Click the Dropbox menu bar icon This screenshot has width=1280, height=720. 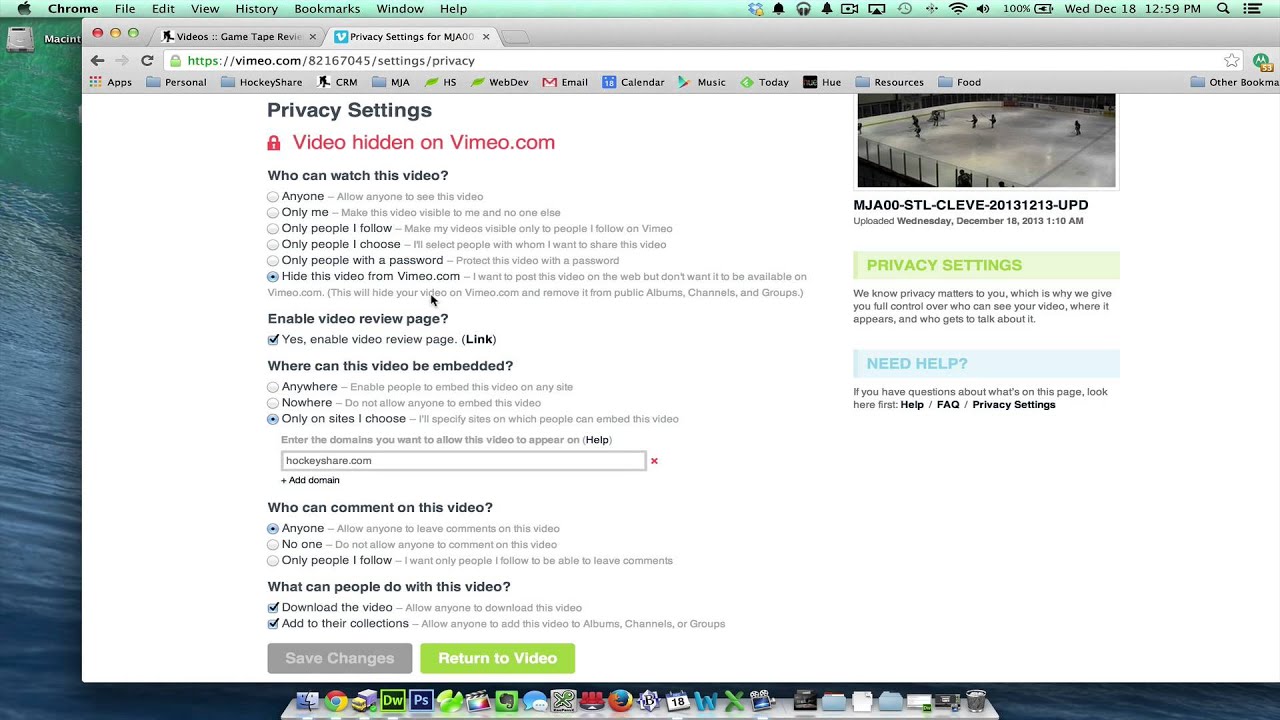(x=756, y=9)
